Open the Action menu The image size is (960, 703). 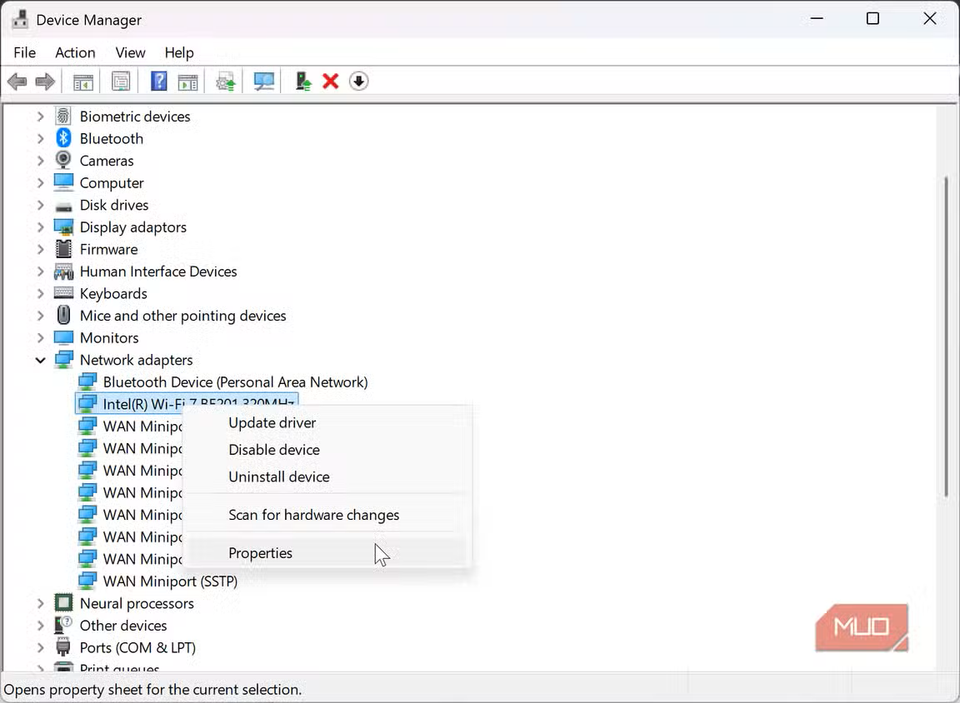point(75,53)
